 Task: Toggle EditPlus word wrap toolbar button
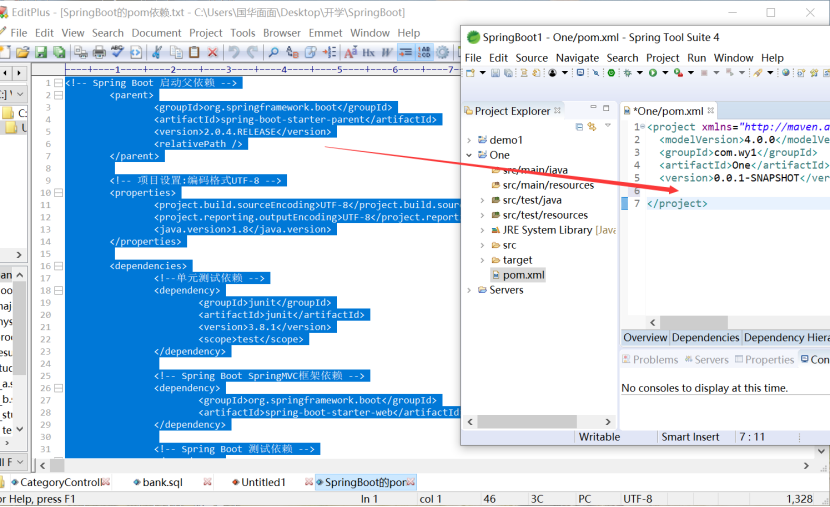(388, 52)
